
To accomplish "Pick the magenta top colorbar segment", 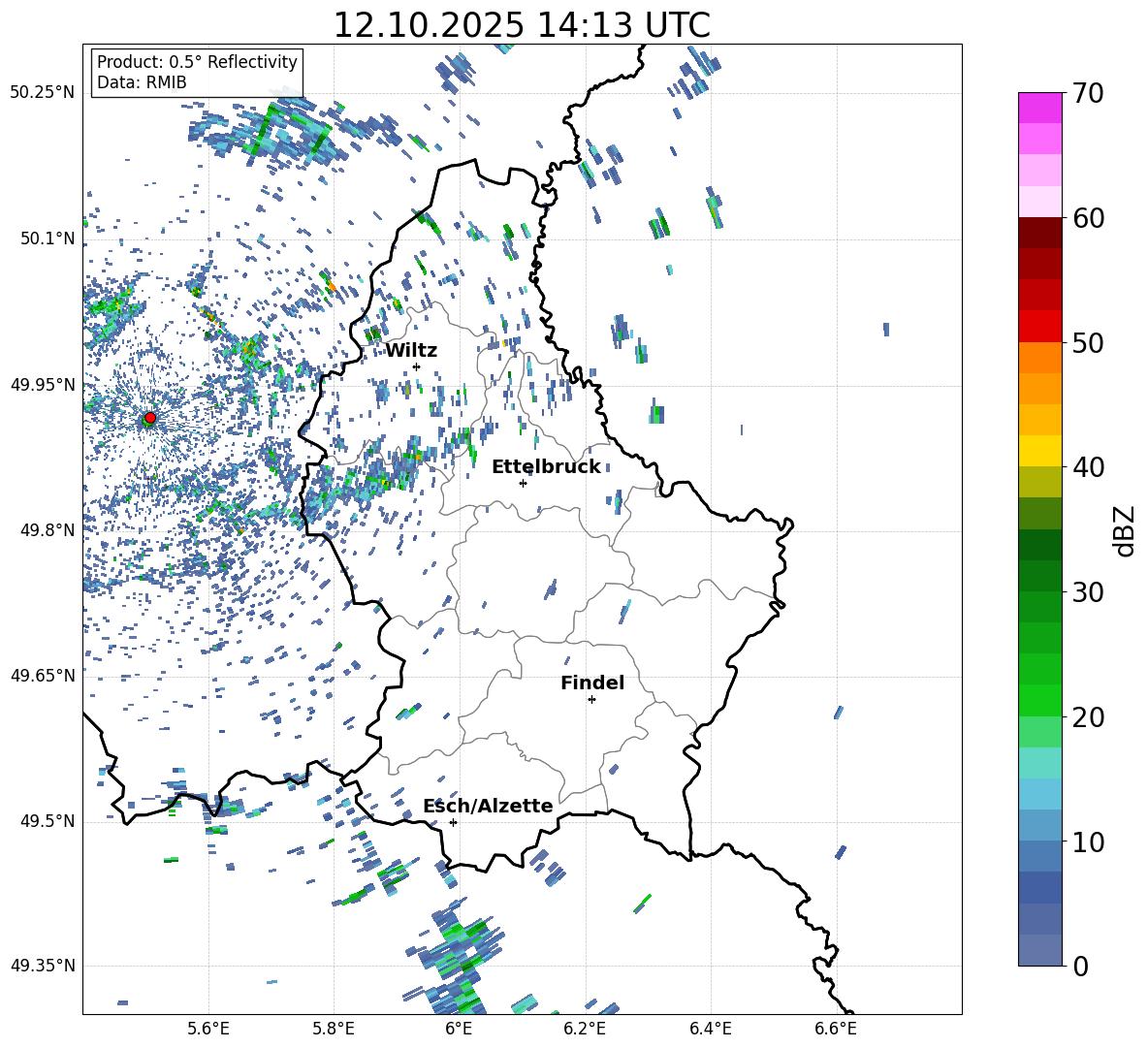I will point(1040,108).
